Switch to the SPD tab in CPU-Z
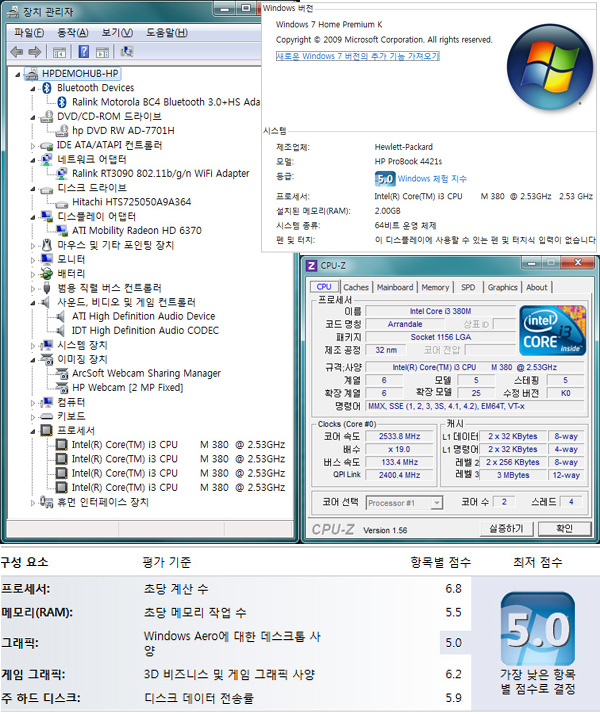 (468, 287)
